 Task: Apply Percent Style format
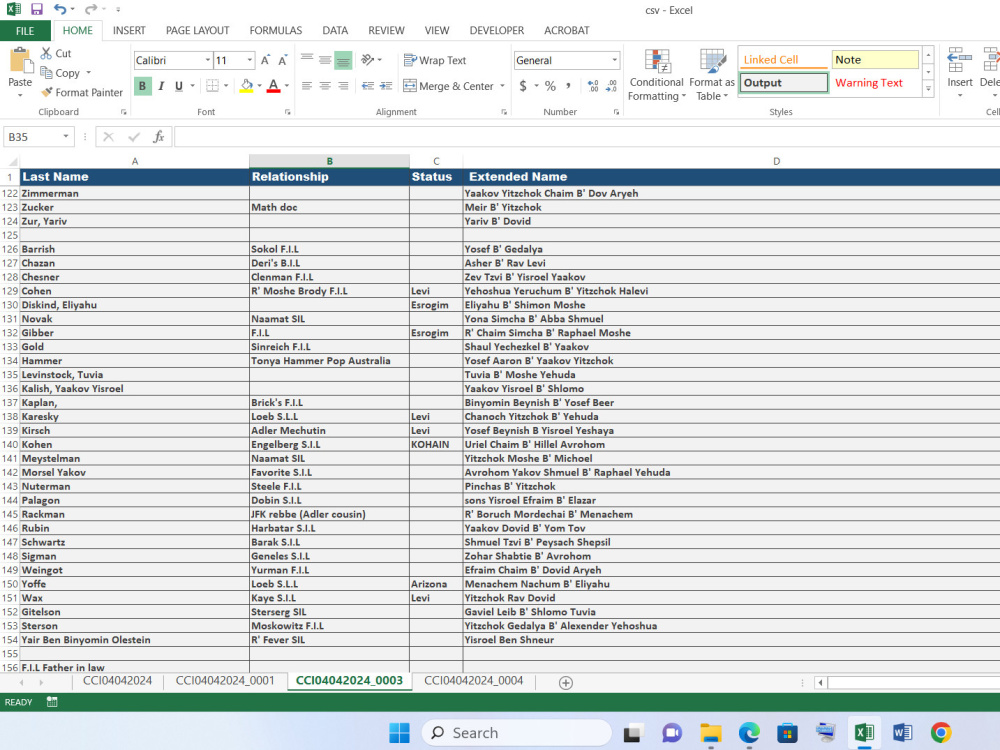click(x=550, y=85)
